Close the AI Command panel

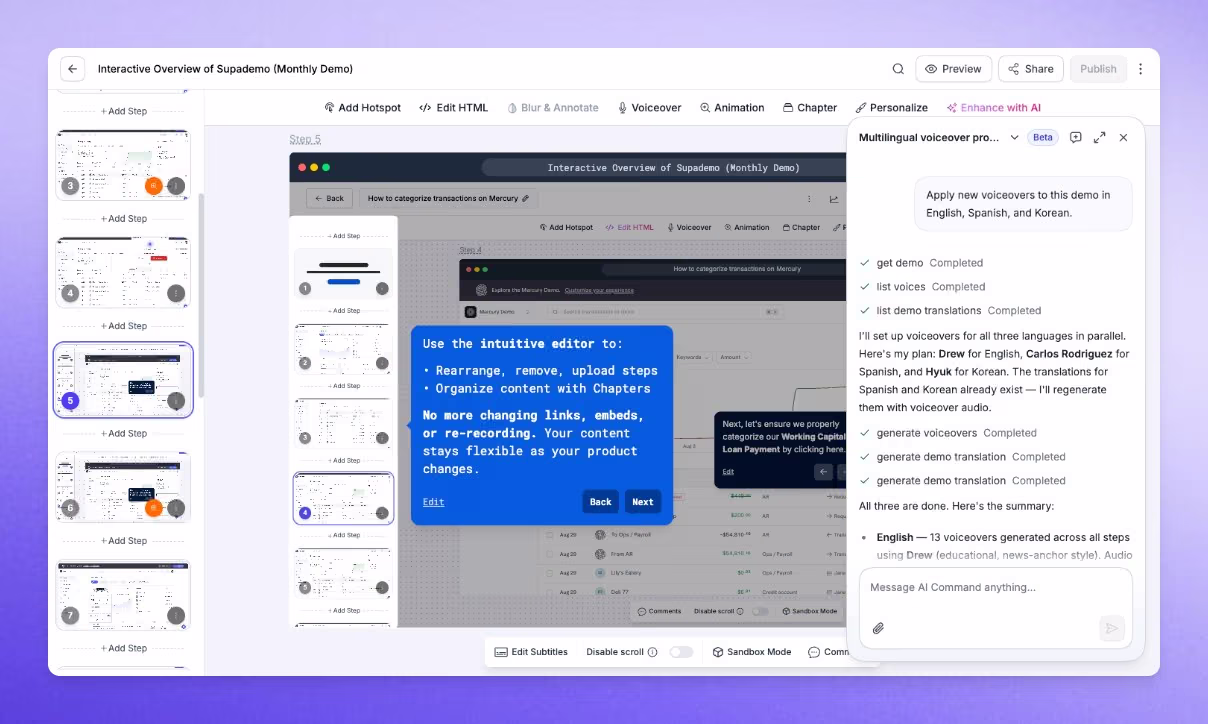pos(1123,138)
